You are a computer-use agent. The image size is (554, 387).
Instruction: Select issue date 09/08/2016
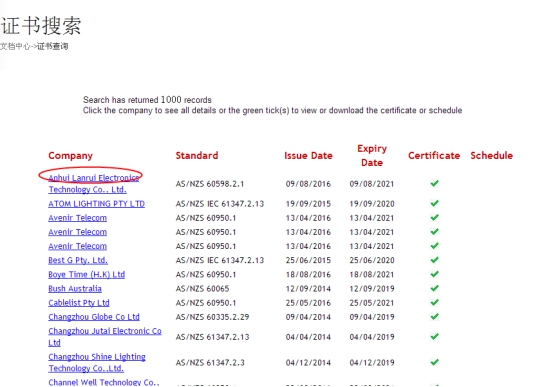pyautogui.click(x=308, y=184)
